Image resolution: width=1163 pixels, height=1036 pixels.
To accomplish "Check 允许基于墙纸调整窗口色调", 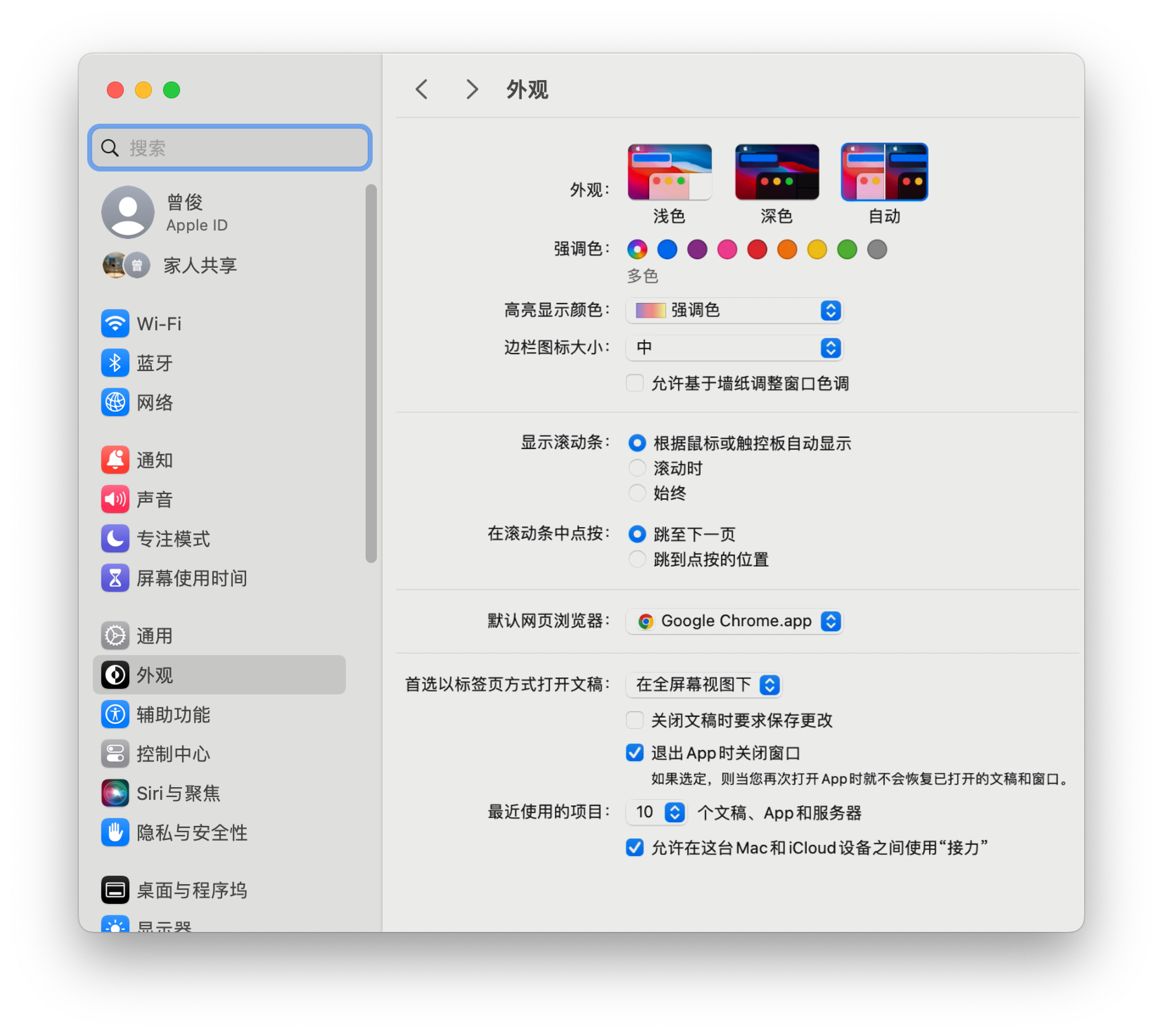I will click(635, 383).
